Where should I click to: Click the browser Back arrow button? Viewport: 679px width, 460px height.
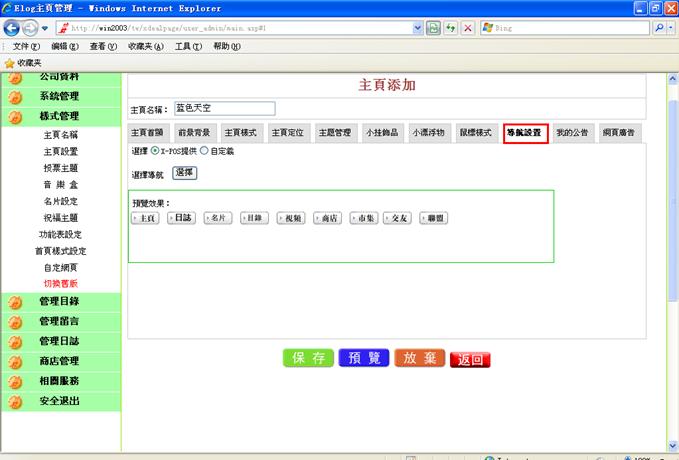tap(12, 29)
